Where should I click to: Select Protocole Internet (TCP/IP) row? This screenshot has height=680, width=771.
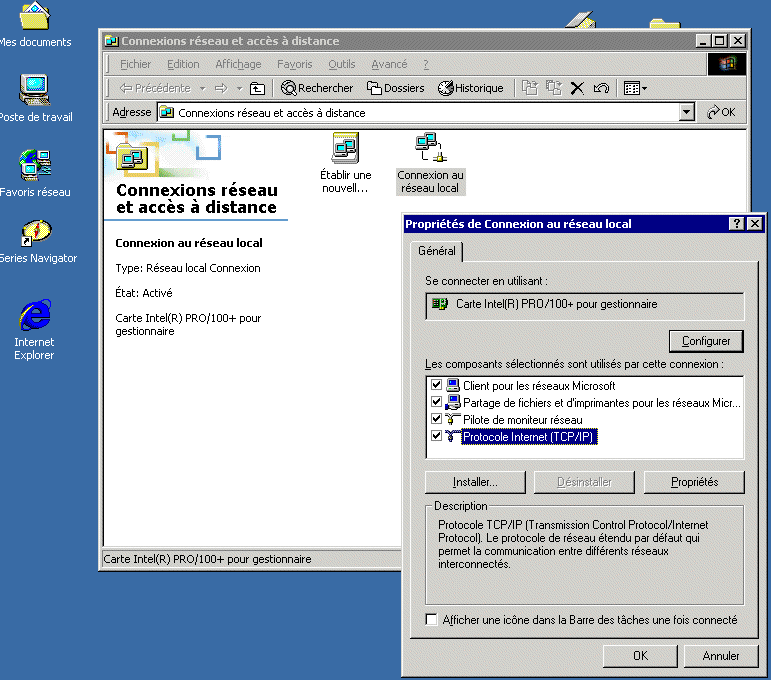(x=529, y=437)
